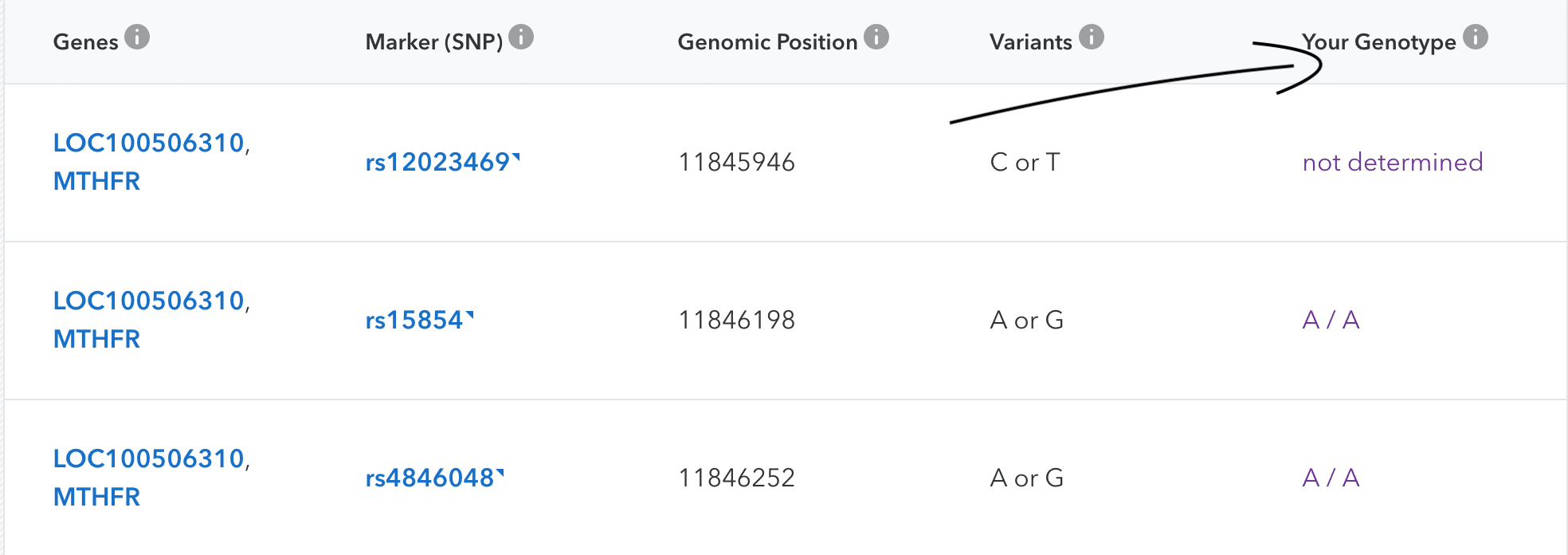Click the info icon beside Variants header

[1090, 35]
